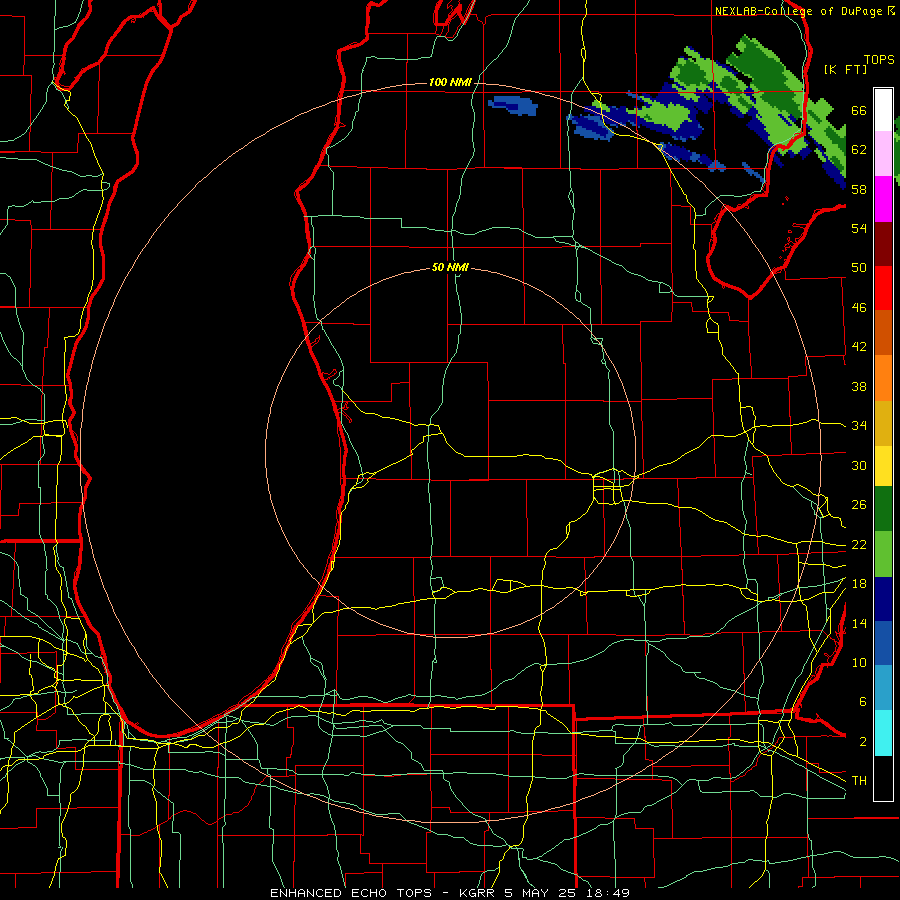The height and width of the screenshot is (900, 900).
Task: Click the TH threshold legend label
Action: (859, 781)
